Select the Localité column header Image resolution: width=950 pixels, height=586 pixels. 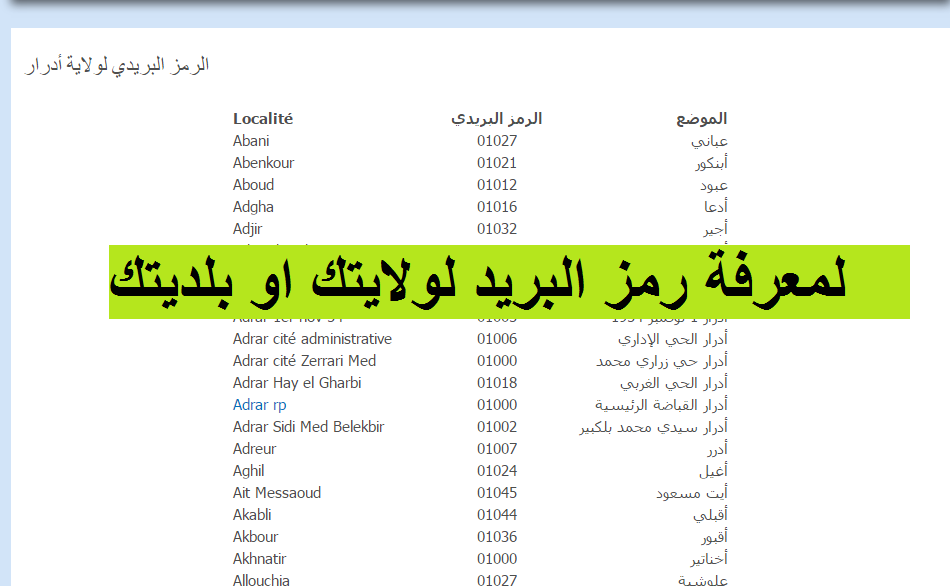tap(263, 119)
